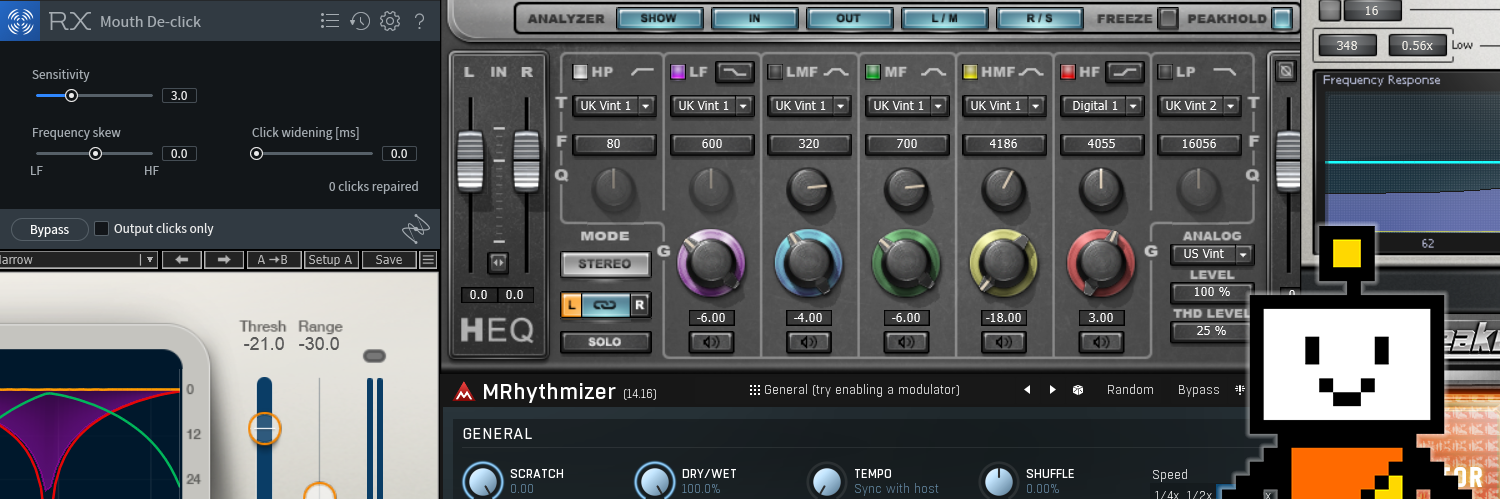1500x499 pixels.
Task: Select the LP filter shape icon
Action: (1225, 72)
